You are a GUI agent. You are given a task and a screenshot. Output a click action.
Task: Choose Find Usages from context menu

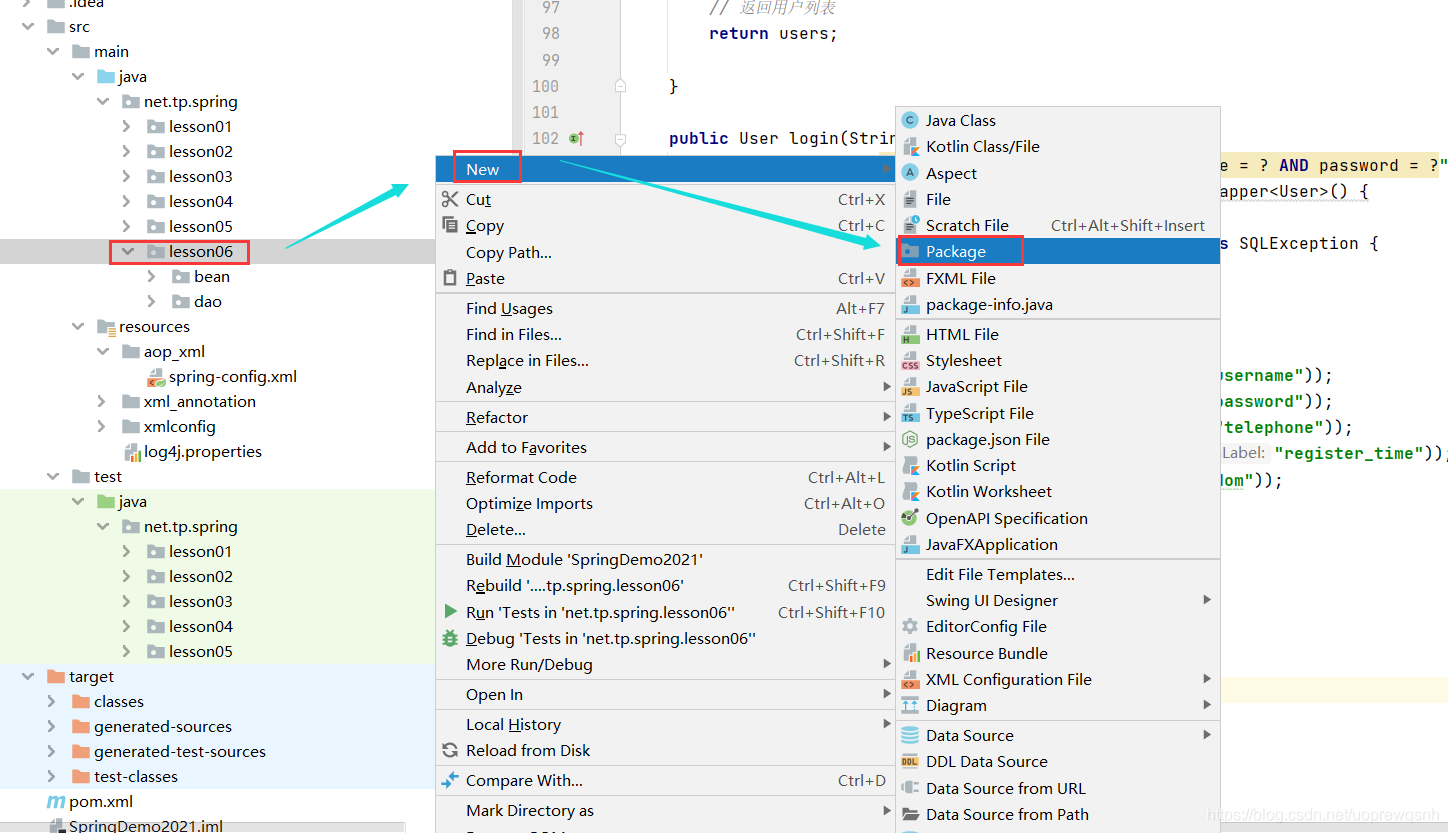665,308
